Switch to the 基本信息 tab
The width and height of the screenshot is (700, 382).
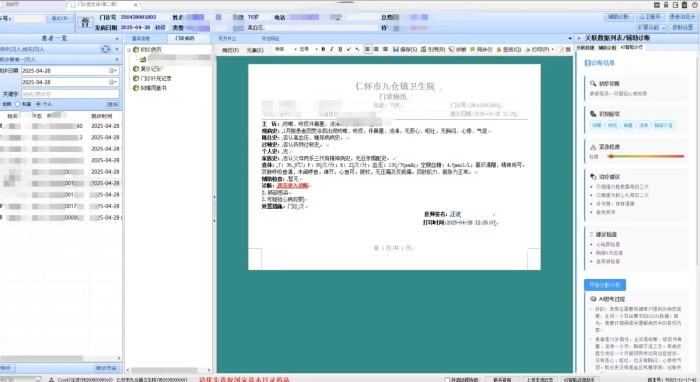(x=141, y=38)
